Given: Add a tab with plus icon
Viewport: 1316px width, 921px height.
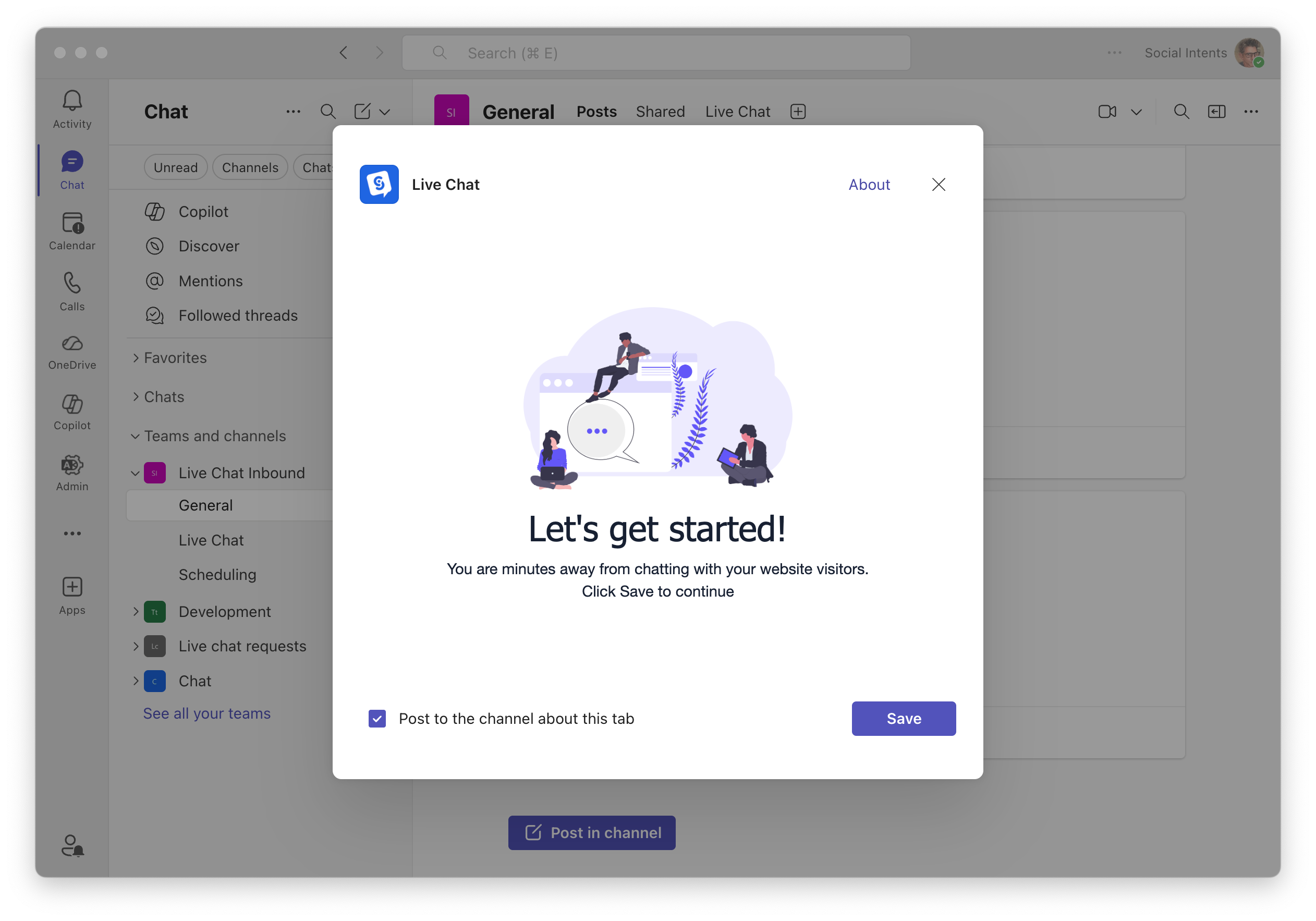Looking at the screenshot, I should tap(798, 111).
